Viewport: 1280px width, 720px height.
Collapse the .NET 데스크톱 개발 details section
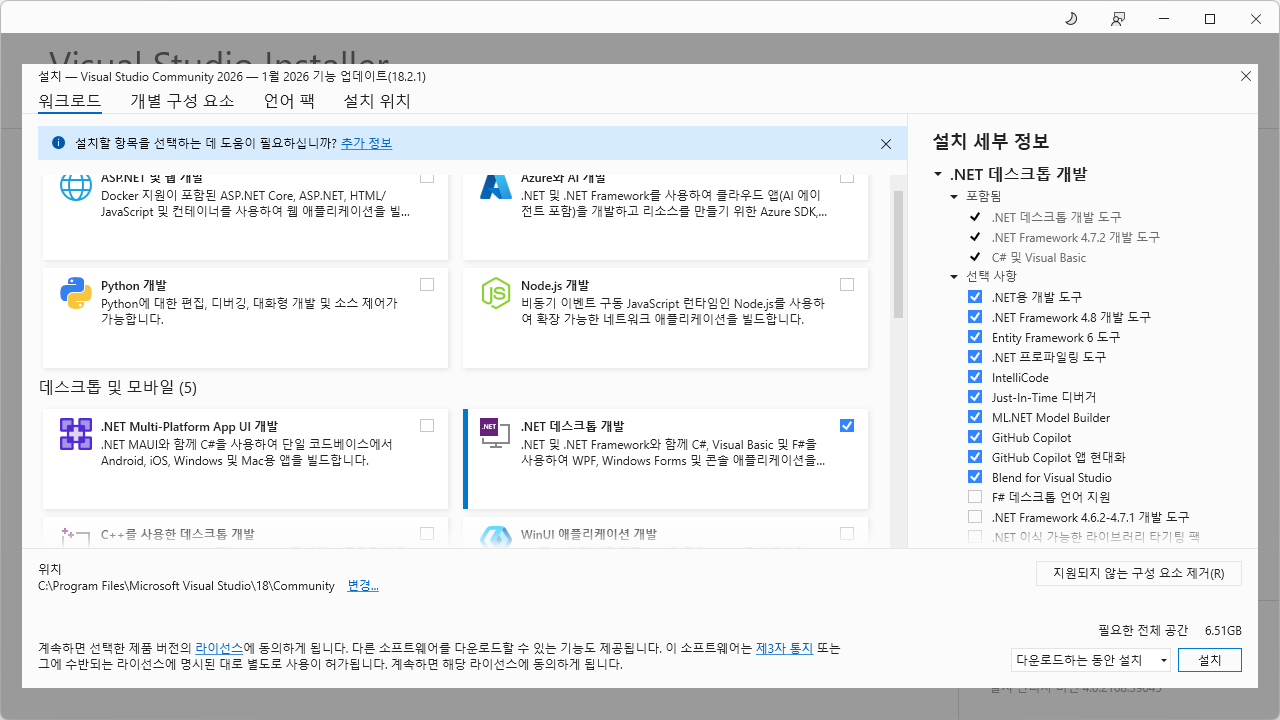(x=938, y=174)
